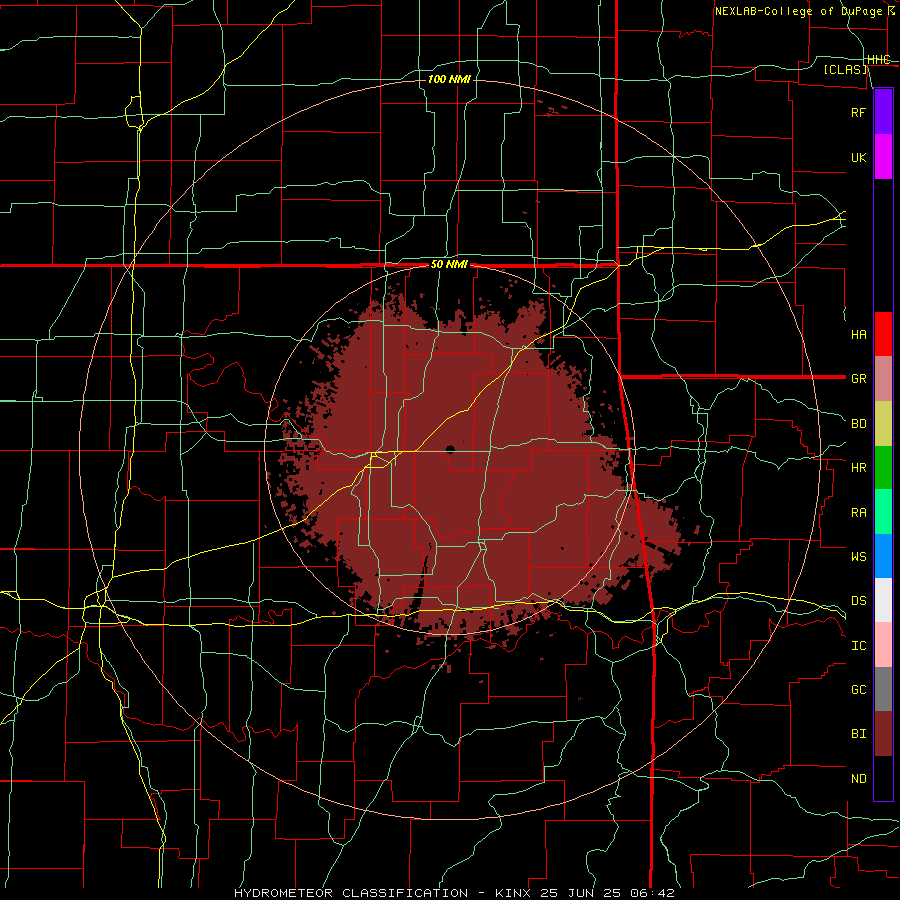The width and height of the screenshot is (900, 900).
Task: Click the 'UK' legend label
Action: [x=858, y=157]
